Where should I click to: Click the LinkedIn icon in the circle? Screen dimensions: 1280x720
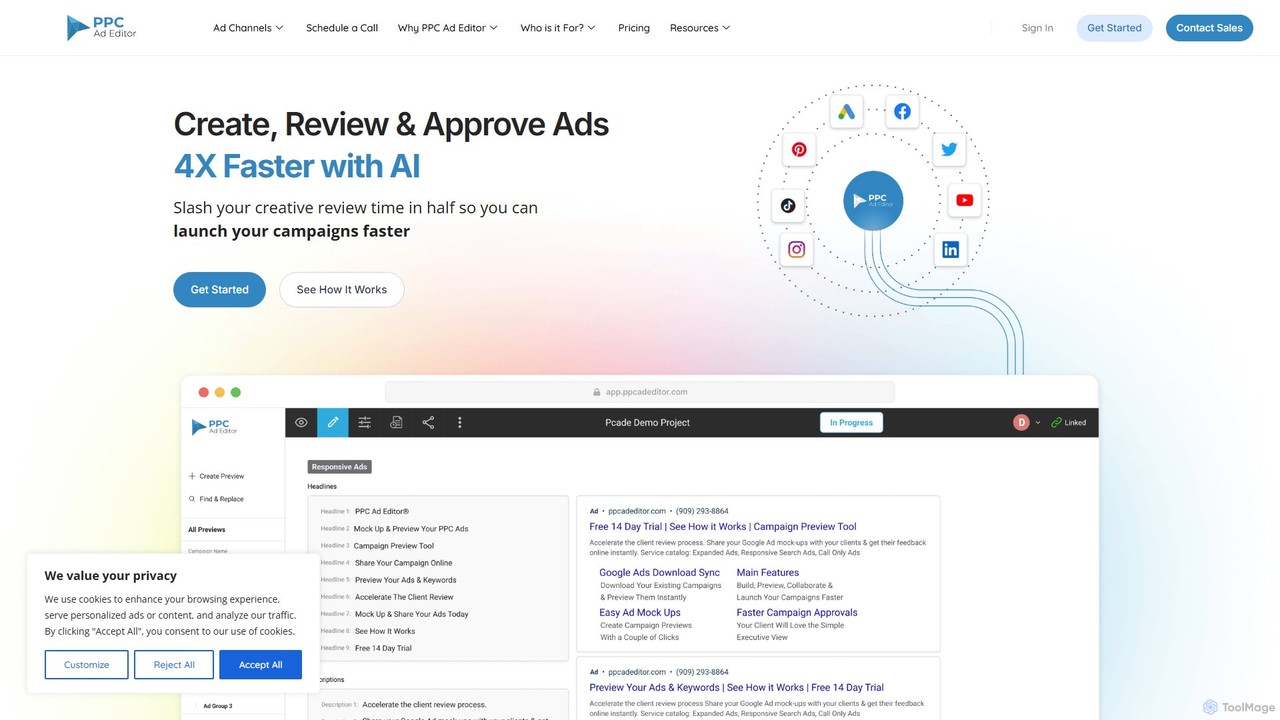pos(950,250)
